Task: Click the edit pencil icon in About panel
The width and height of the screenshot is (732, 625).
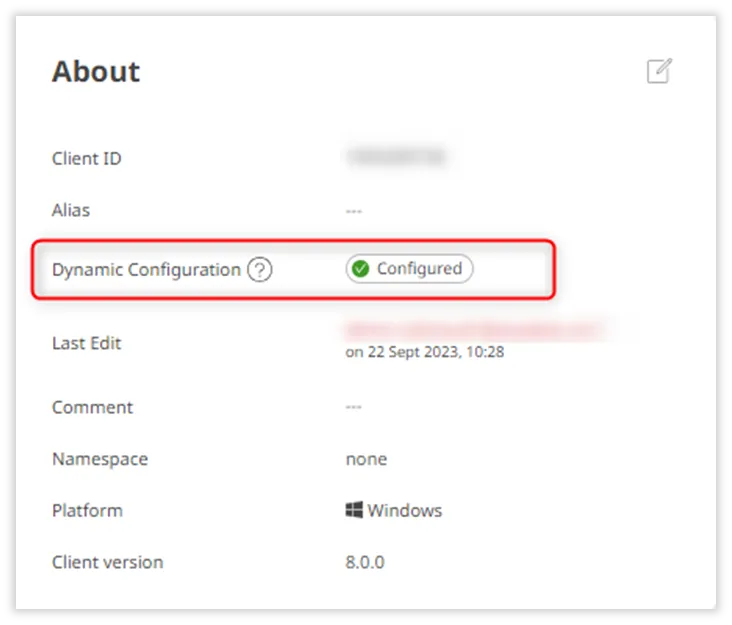Action: point(659,71)
